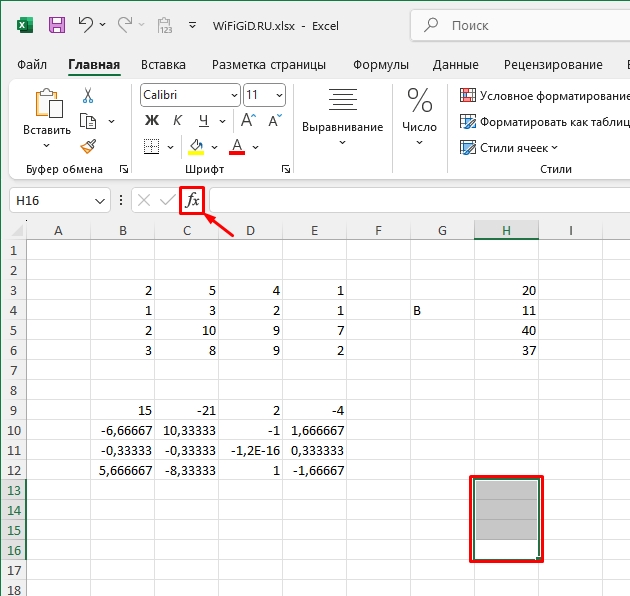
Task: Expand the Copy options arrow
Action: tap(112, 121)
